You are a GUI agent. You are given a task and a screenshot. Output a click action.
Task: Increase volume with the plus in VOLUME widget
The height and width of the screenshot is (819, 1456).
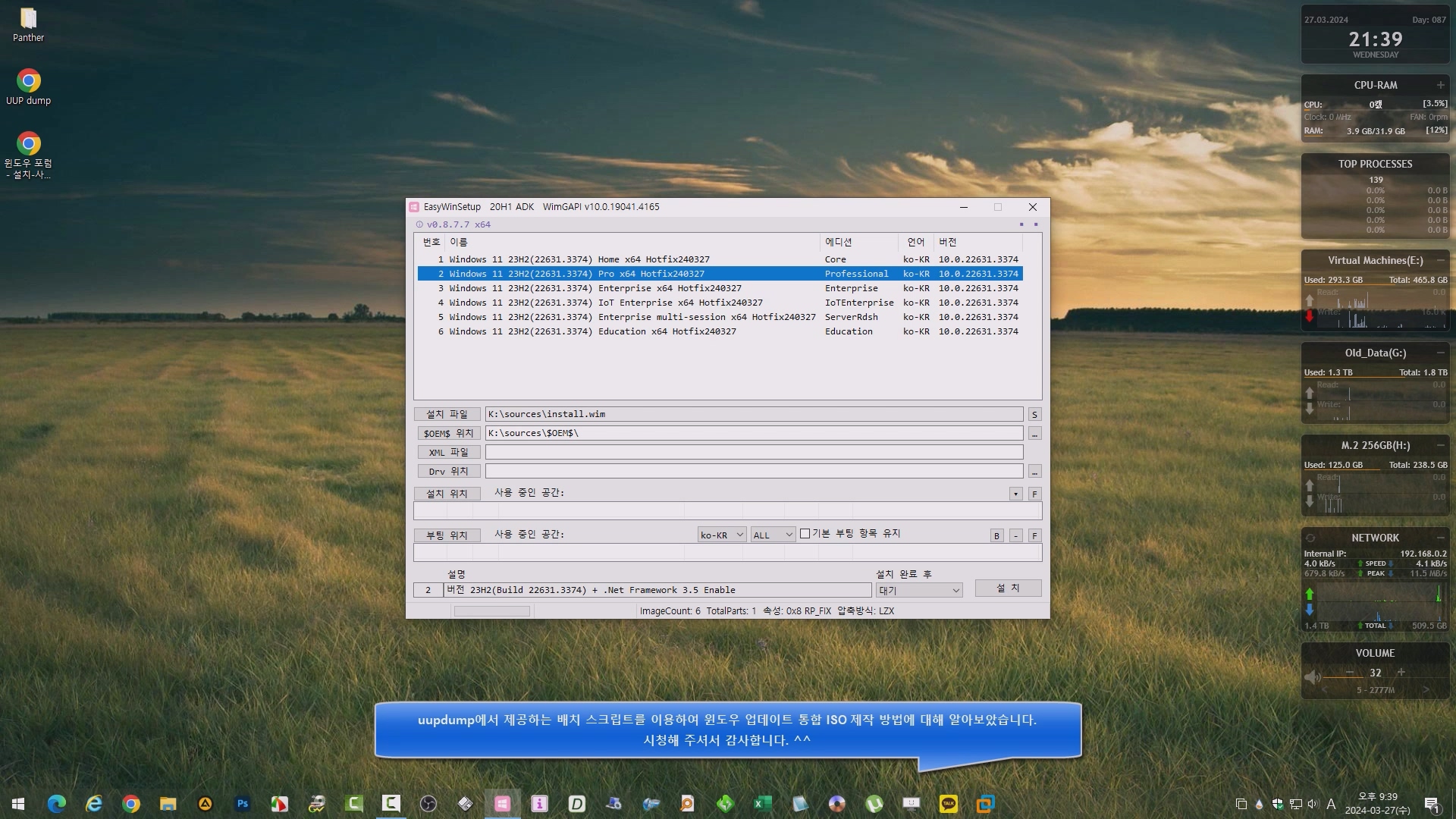pos(1401,673)
